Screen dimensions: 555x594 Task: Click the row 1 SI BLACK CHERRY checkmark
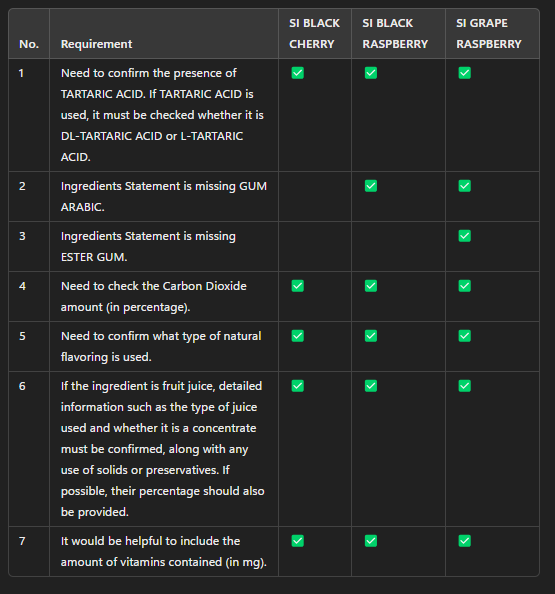click(x=297, y=73)
